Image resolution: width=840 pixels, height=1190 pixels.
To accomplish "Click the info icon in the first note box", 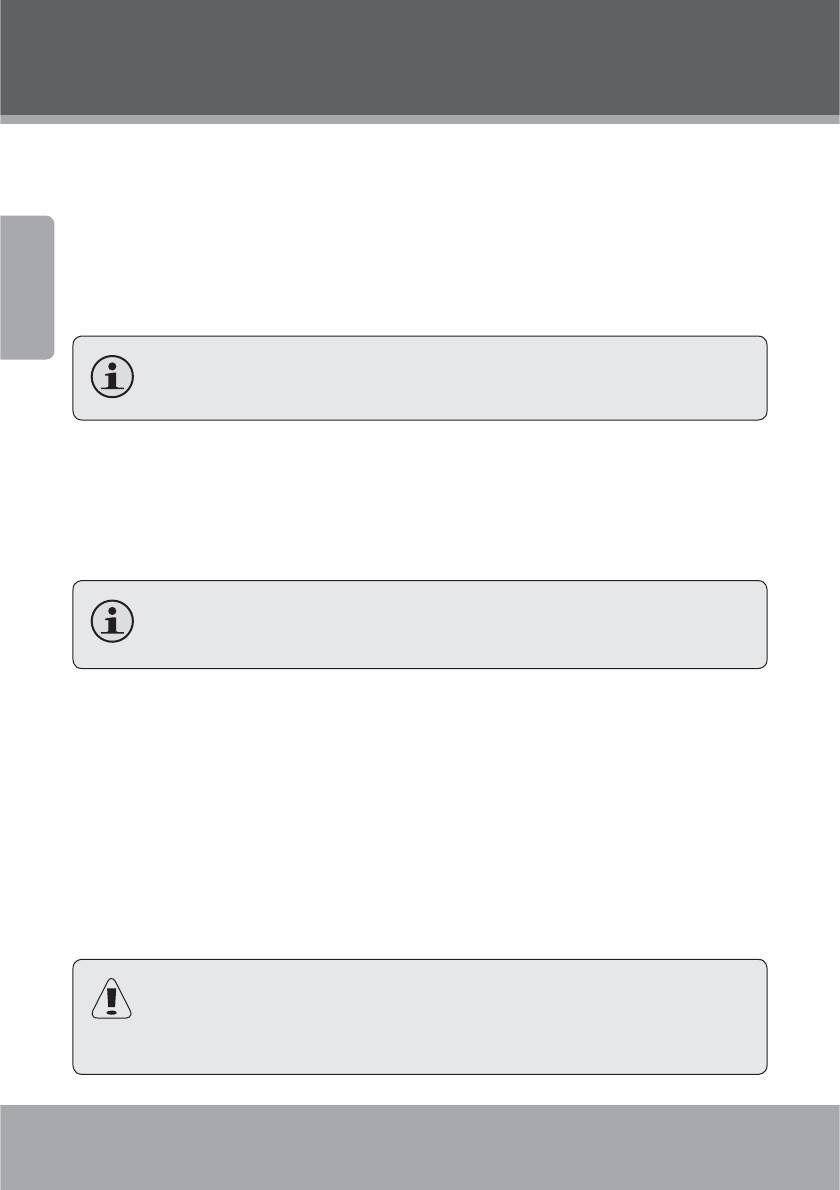I will point(112,376).
